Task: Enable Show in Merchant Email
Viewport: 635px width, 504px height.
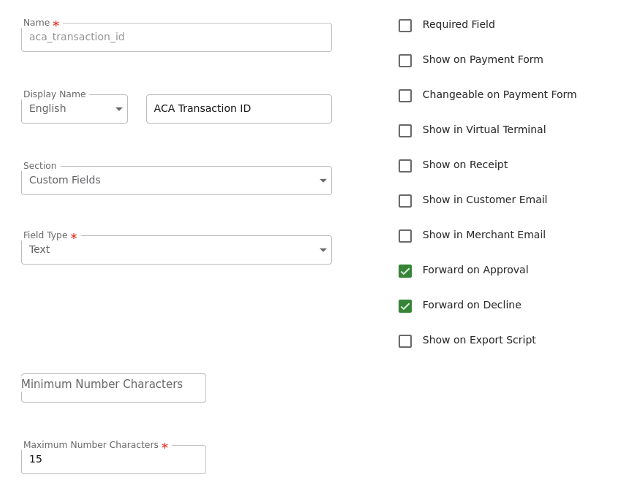Action: coord(405,236)
